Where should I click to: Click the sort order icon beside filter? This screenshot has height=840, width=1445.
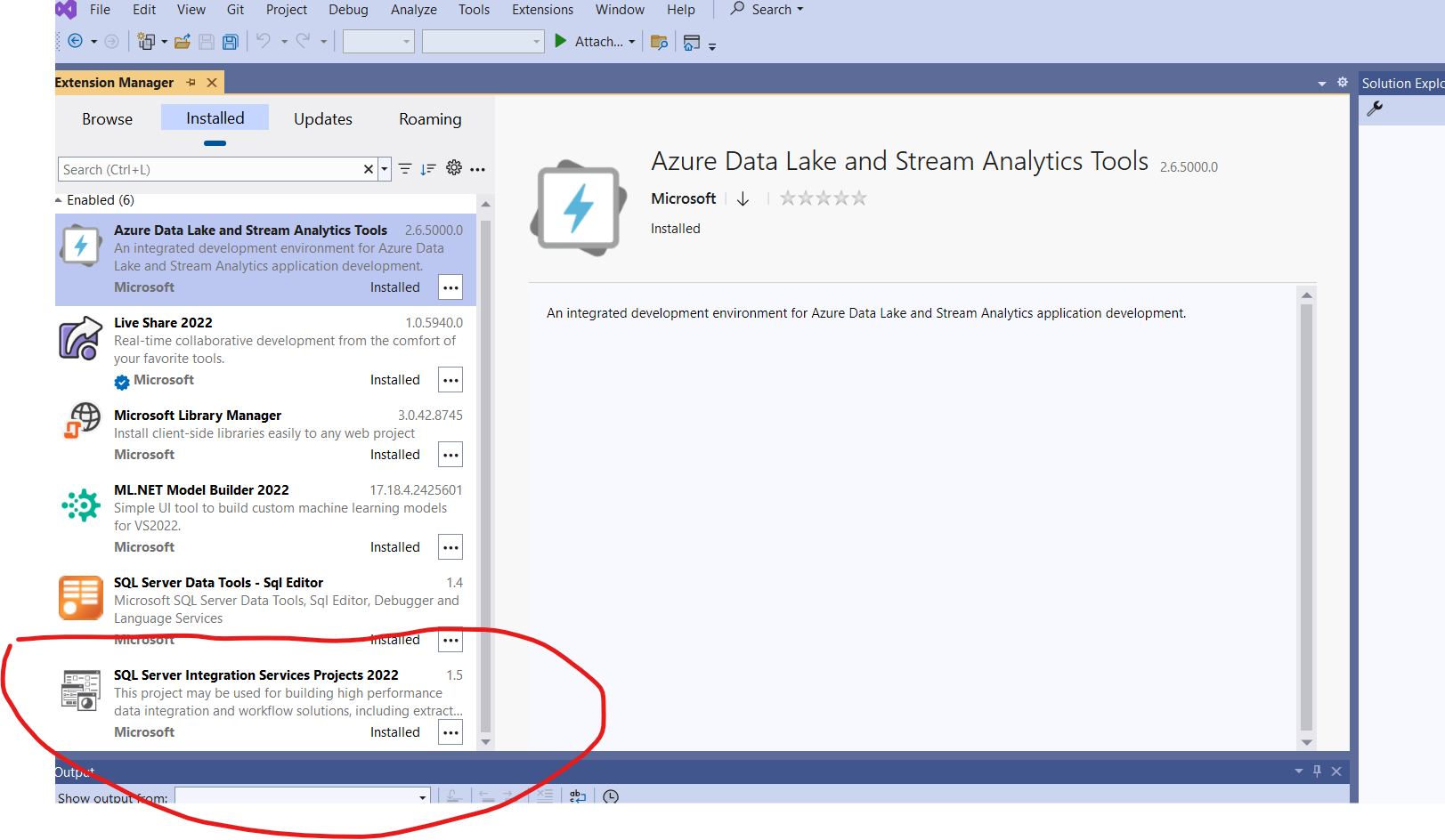click(x=428, y=168)
